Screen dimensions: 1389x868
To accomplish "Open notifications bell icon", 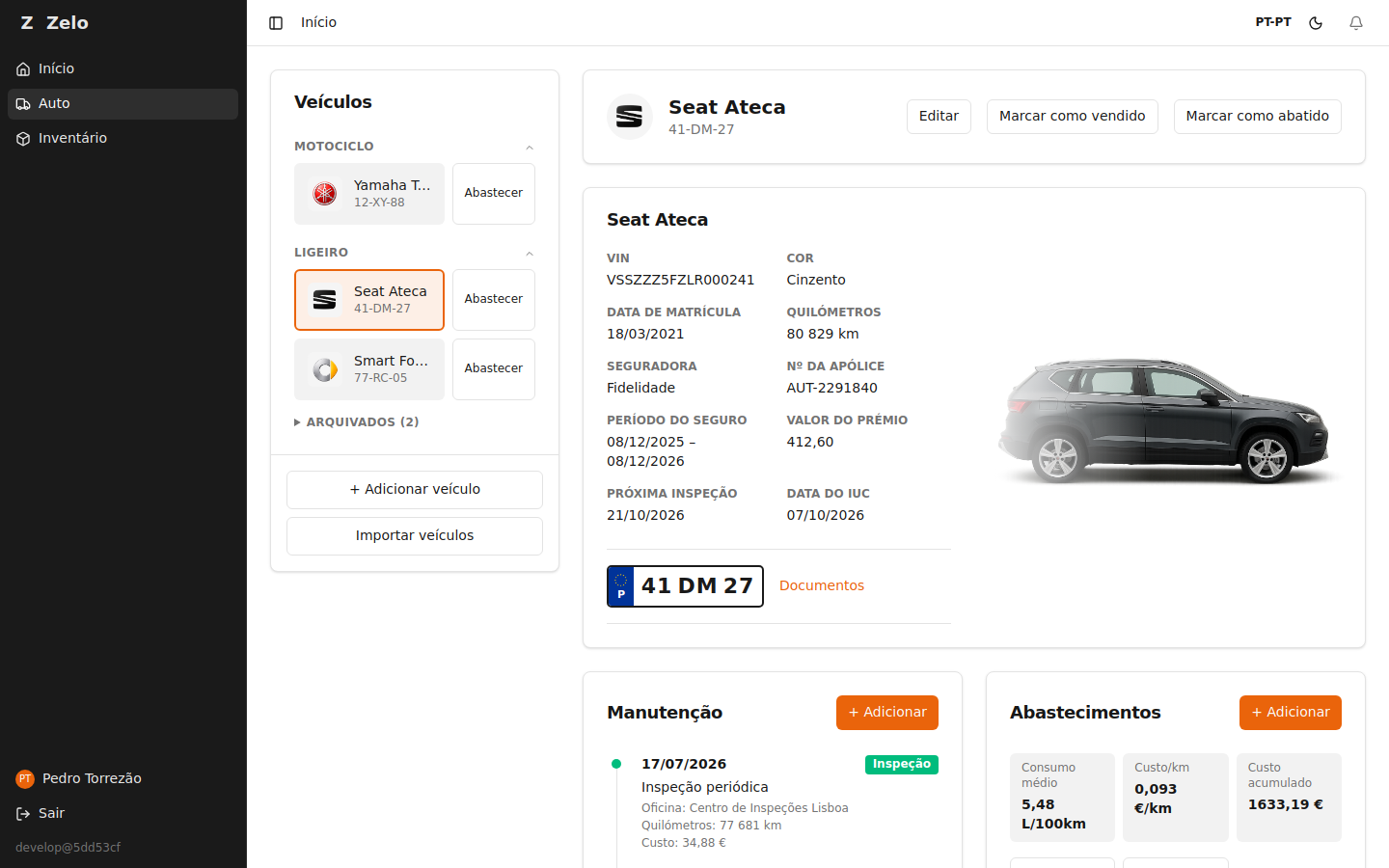I will [1356, 23].
